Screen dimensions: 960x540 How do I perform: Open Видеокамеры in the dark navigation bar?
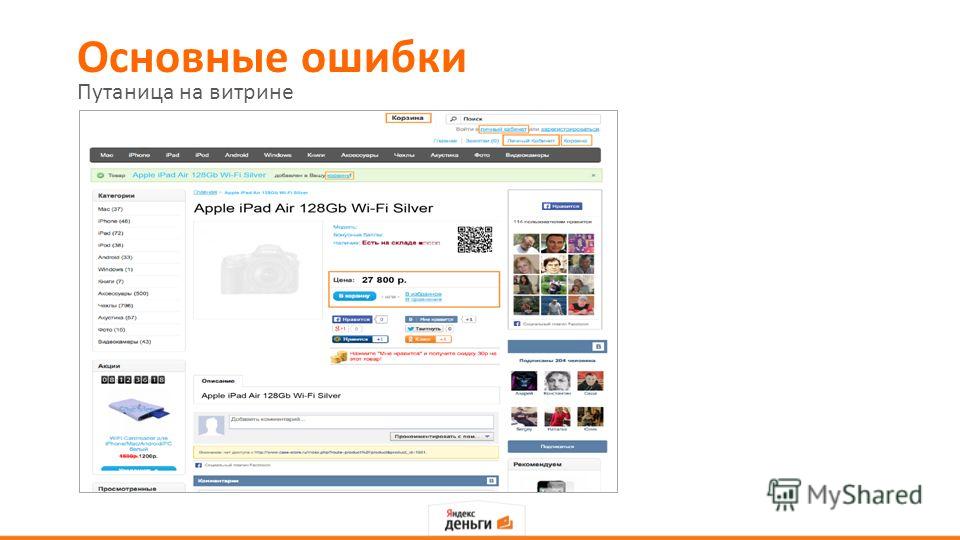pyautogui.click(x=527, y=156)
